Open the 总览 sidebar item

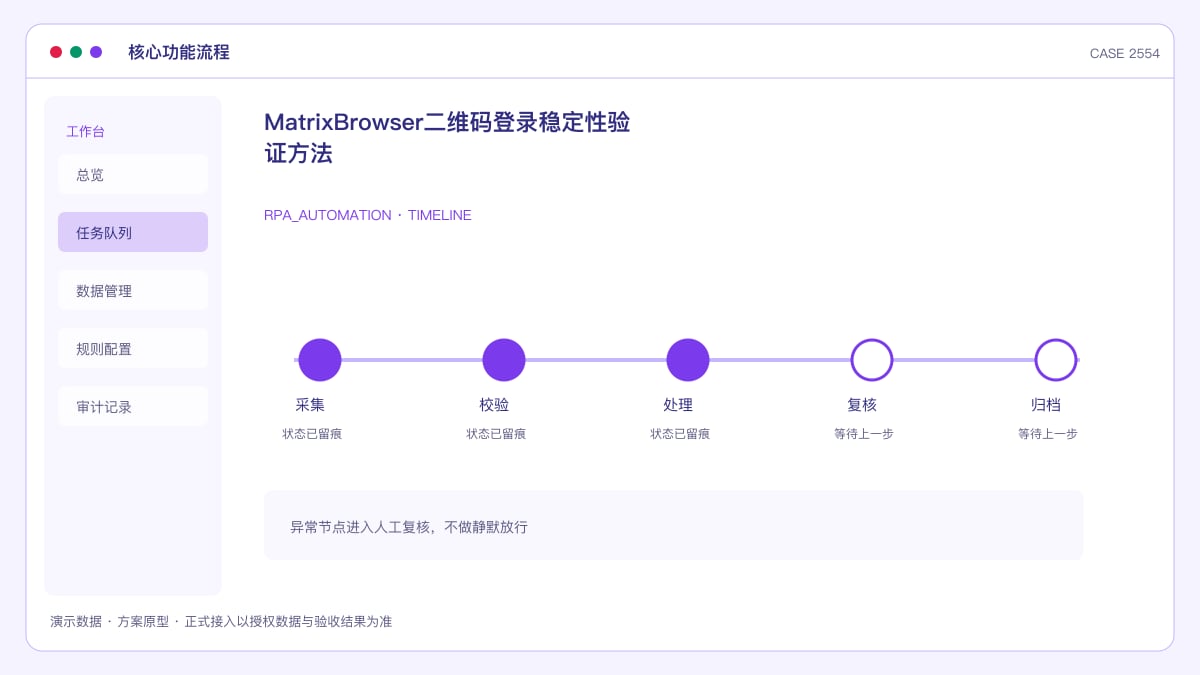[x=133, y=174]
